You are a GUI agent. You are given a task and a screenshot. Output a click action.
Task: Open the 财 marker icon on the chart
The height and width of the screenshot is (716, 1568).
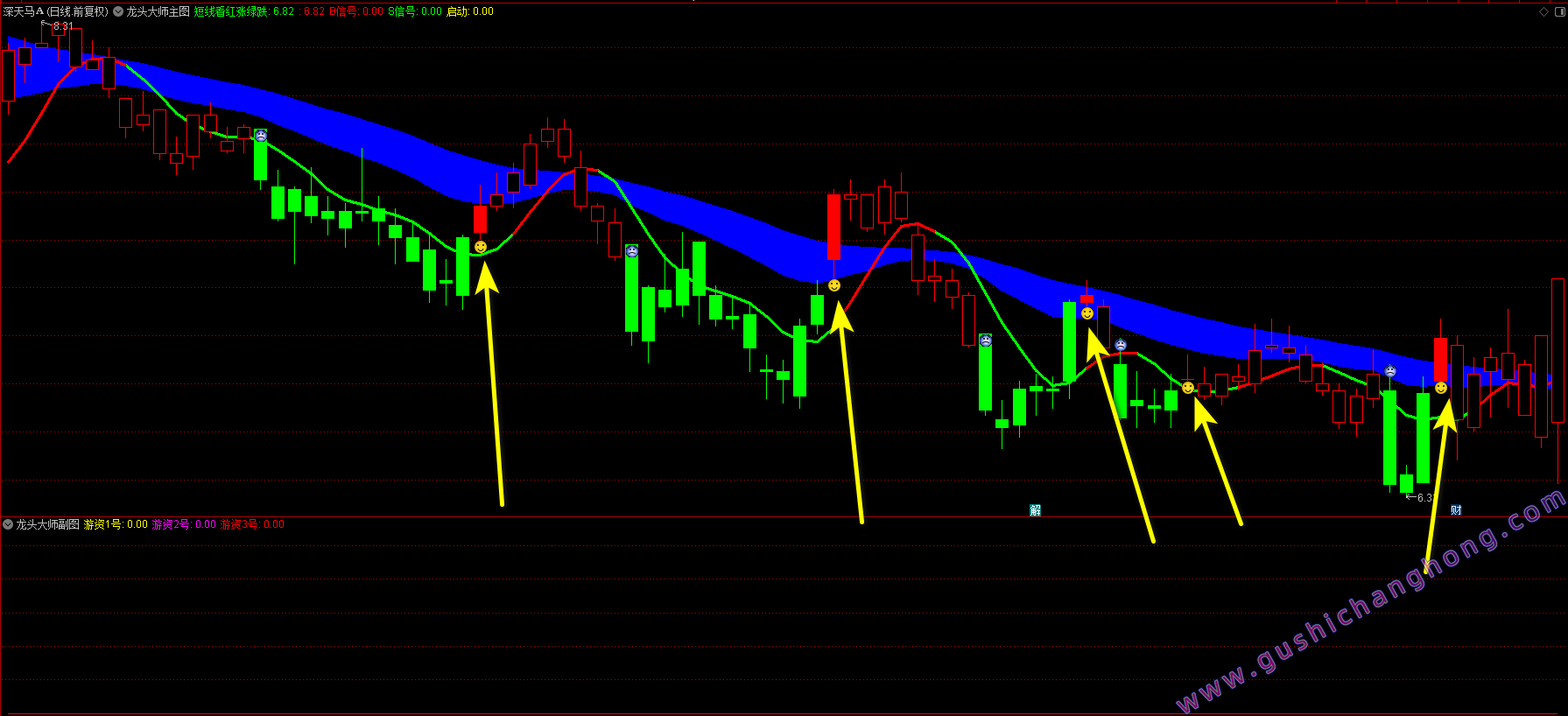pos(1456,510)
